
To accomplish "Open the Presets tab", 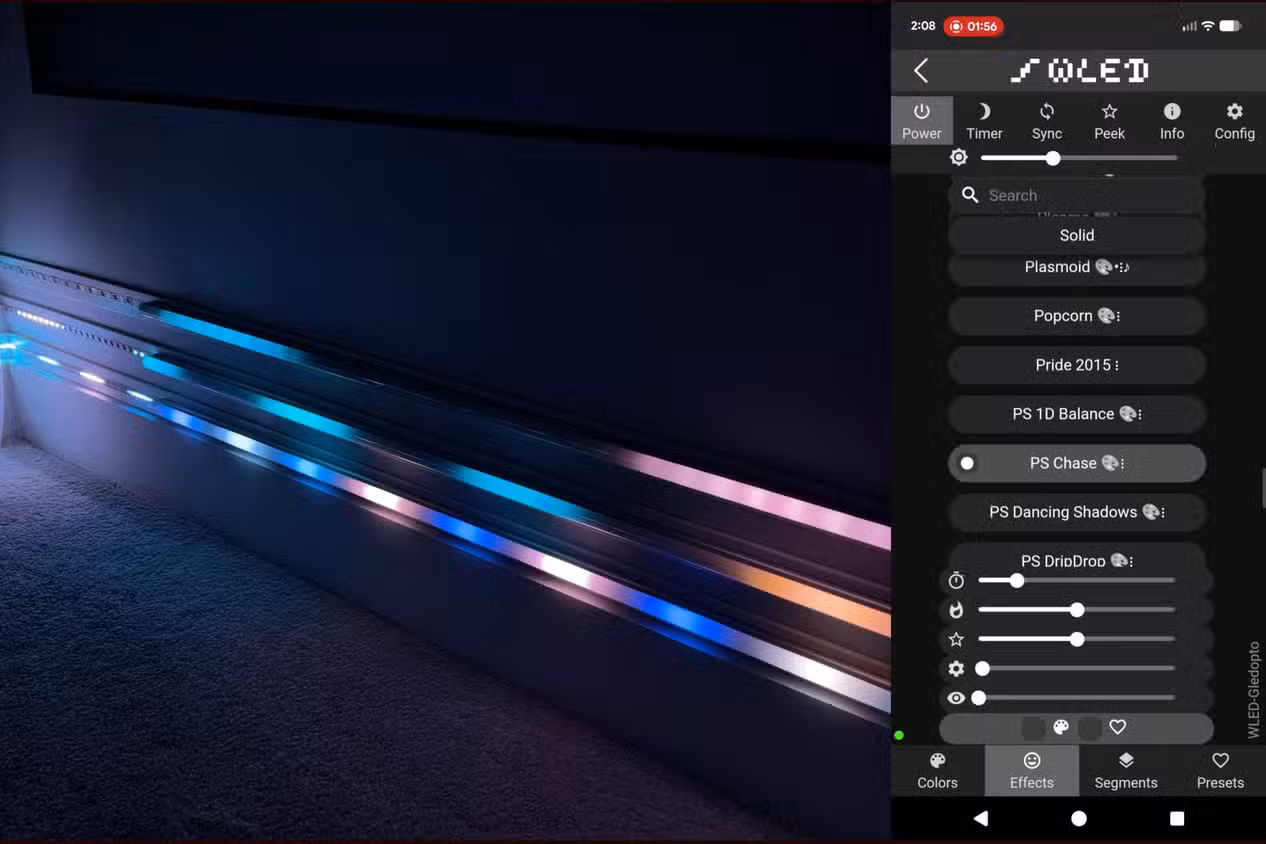I will [x=1220, y=771].
